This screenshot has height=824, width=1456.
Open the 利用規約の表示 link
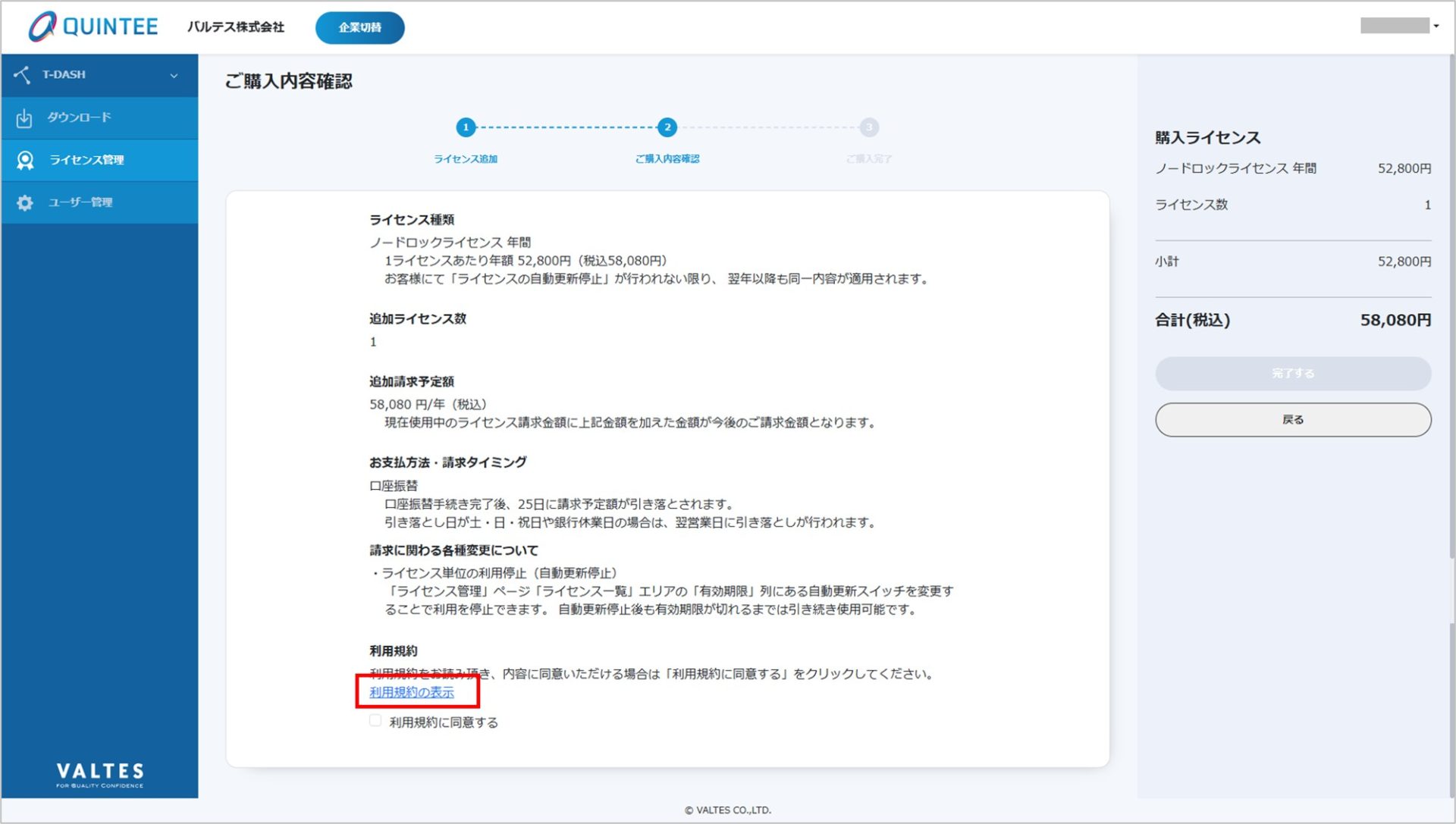pos(412,692)
